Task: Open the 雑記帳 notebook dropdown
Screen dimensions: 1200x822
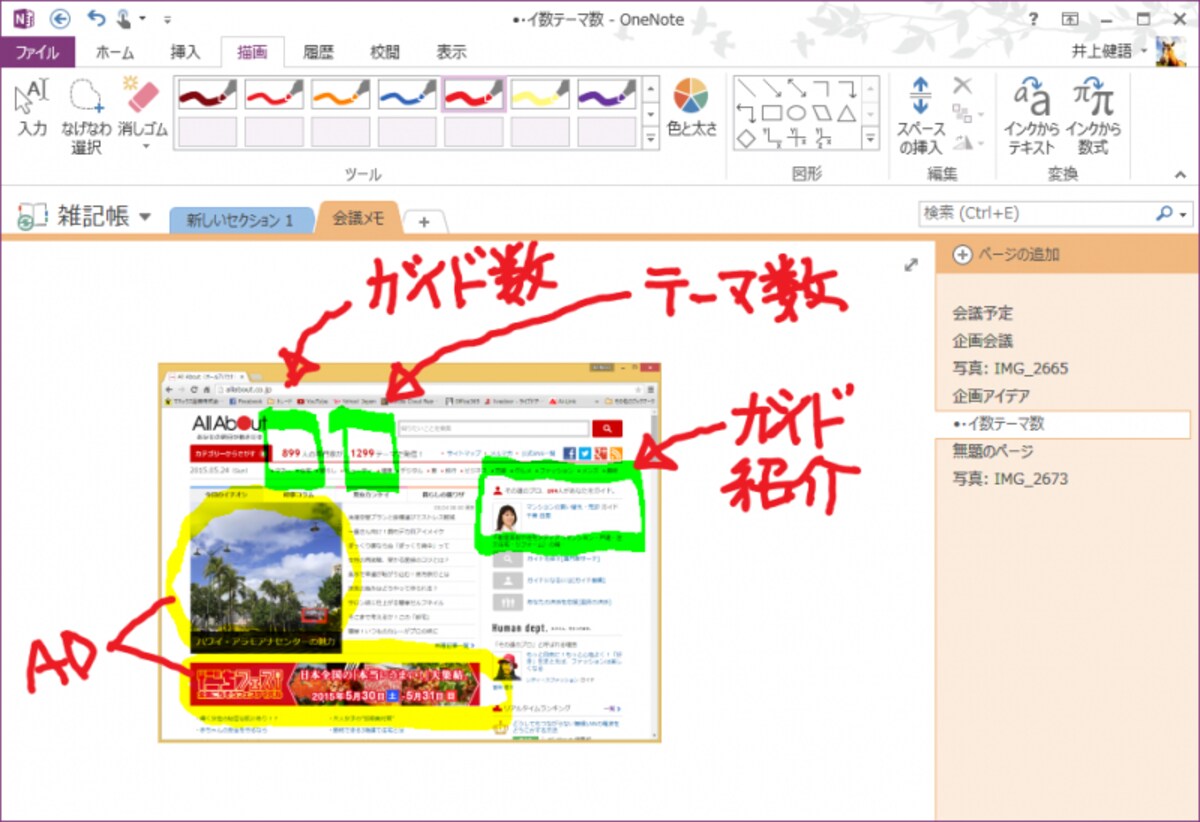Action: coord(145,217)
